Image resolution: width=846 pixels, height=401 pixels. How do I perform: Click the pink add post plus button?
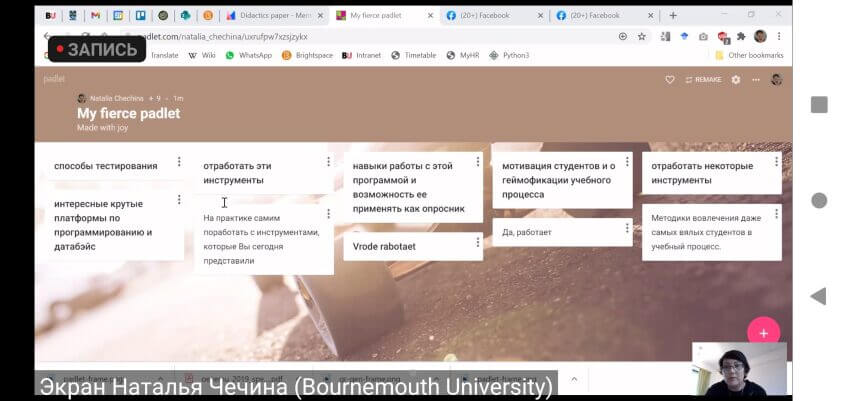[763, 333]
